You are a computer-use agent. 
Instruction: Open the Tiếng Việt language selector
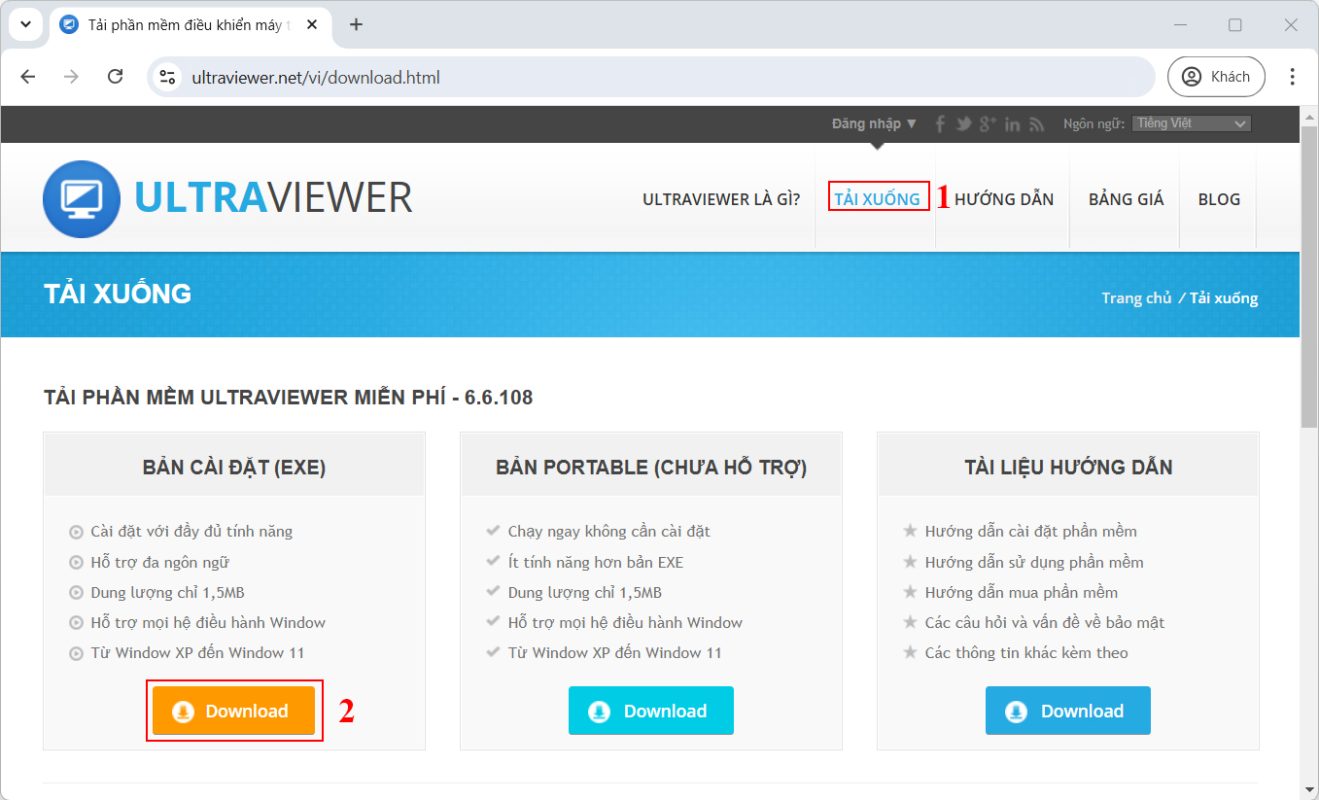coord(1190,122)
